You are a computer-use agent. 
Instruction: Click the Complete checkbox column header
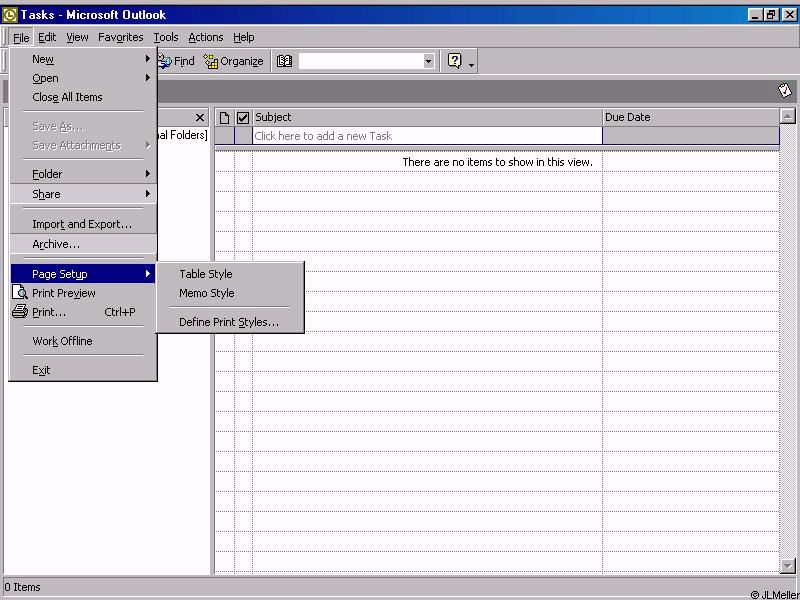click(x=242, y=117)
